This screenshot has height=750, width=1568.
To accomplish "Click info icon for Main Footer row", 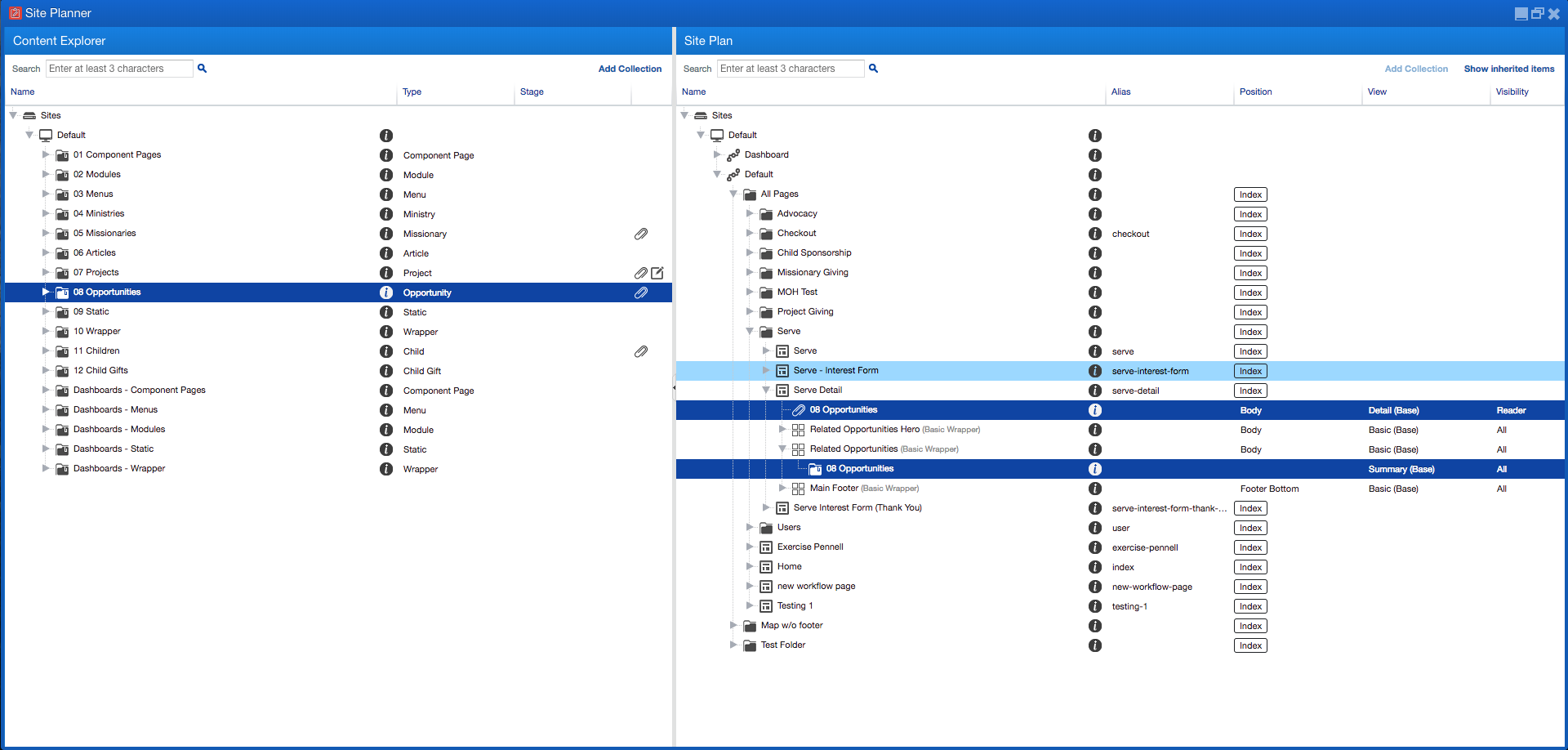I will [x=1095, y=489].
